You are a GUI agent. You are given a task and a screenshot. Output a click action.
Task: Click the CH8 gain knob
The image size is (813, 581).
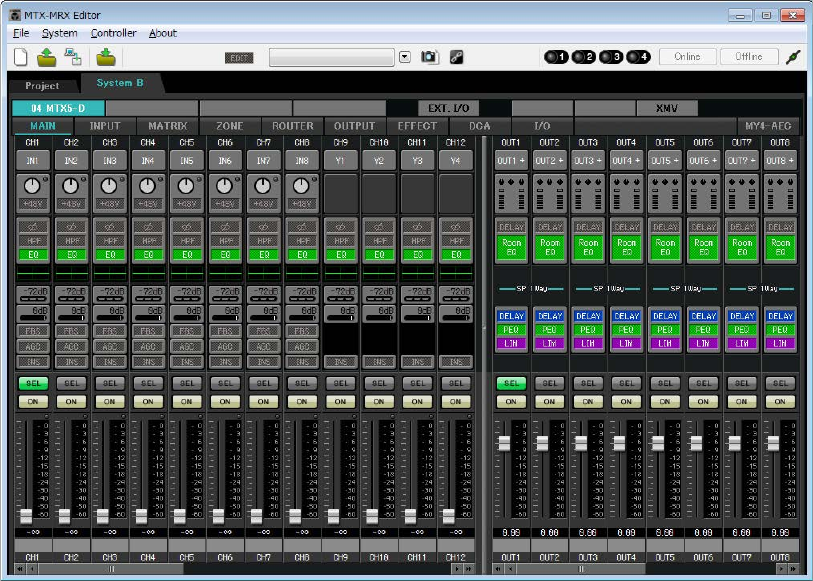[301, 186]
